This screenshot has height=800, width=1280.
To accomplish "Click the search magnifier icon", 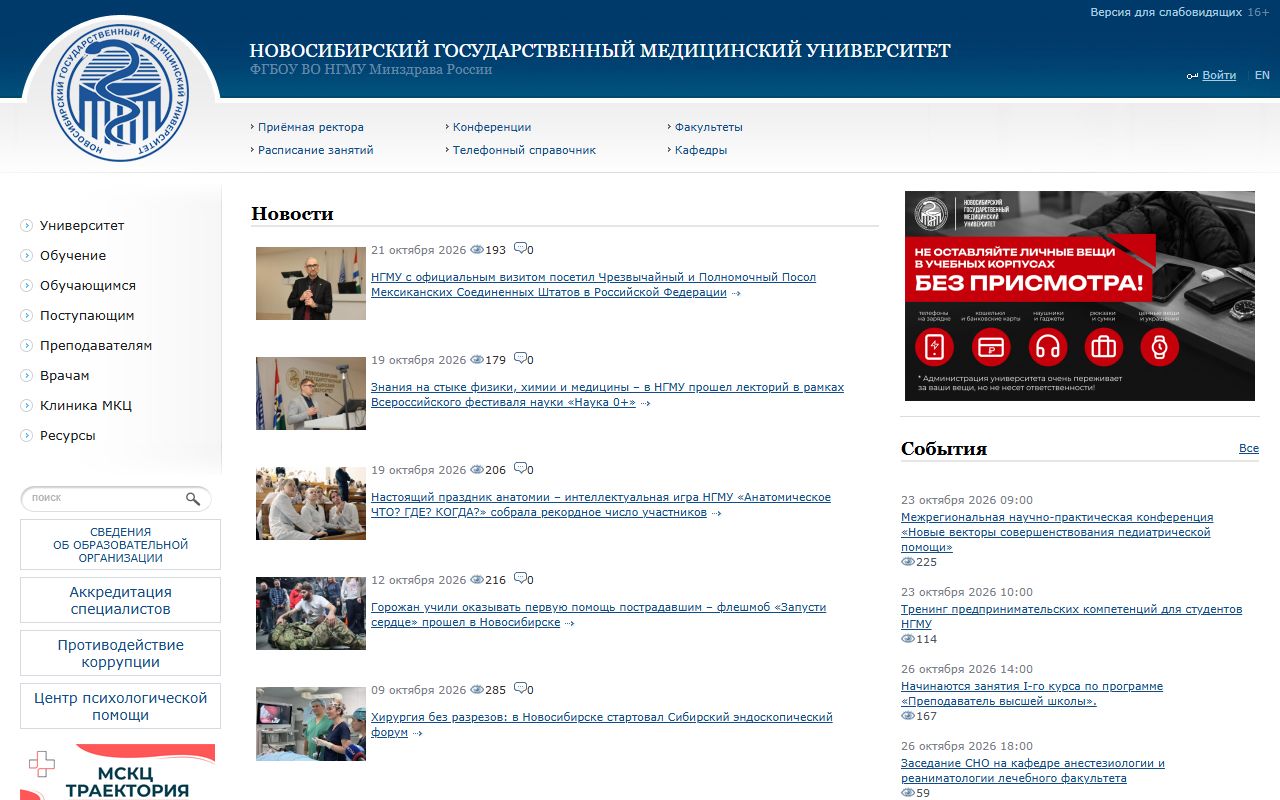I will coord(193,499).
